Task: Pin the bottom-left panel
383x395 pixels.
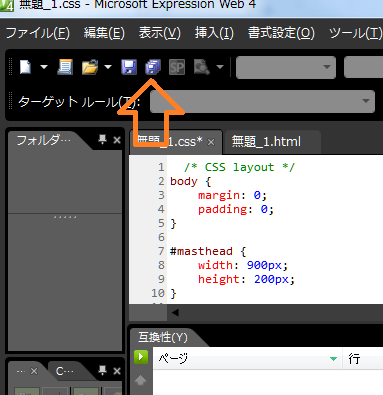Action: [102, 370]
